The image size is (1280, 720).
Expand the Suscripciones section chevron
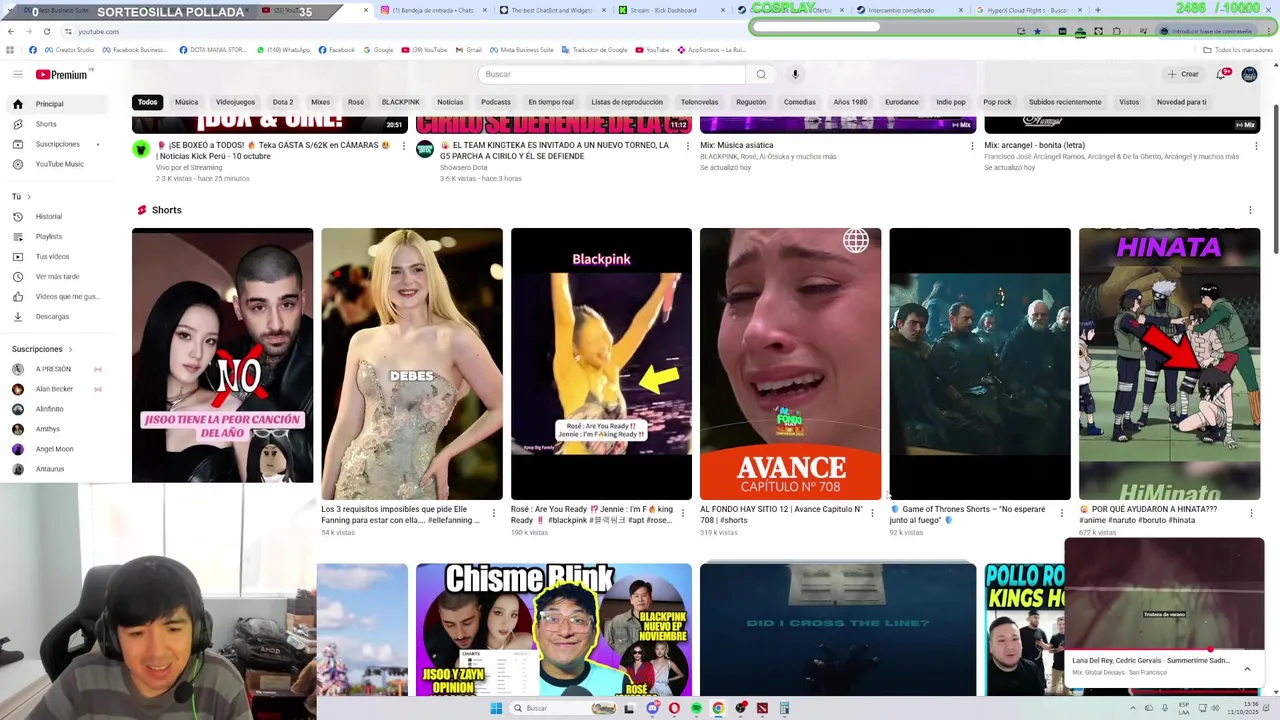point(70,349)
